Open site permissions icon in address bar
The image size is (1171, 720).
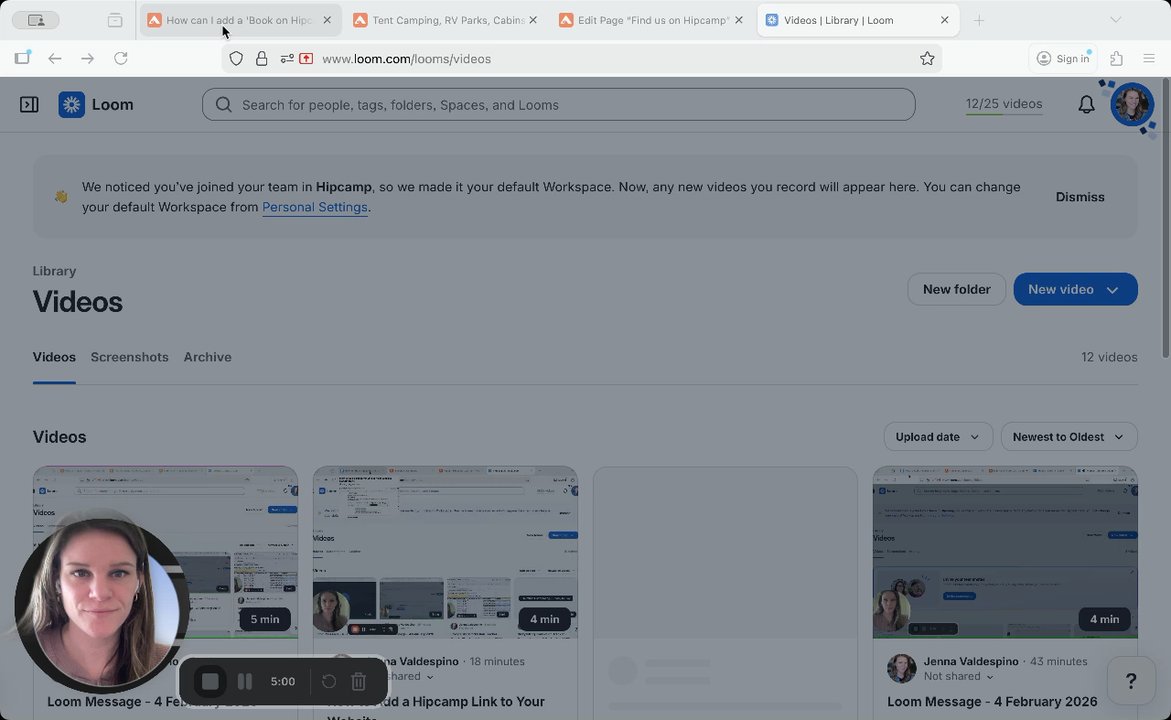pyautogui.click(x=287, y=58)
